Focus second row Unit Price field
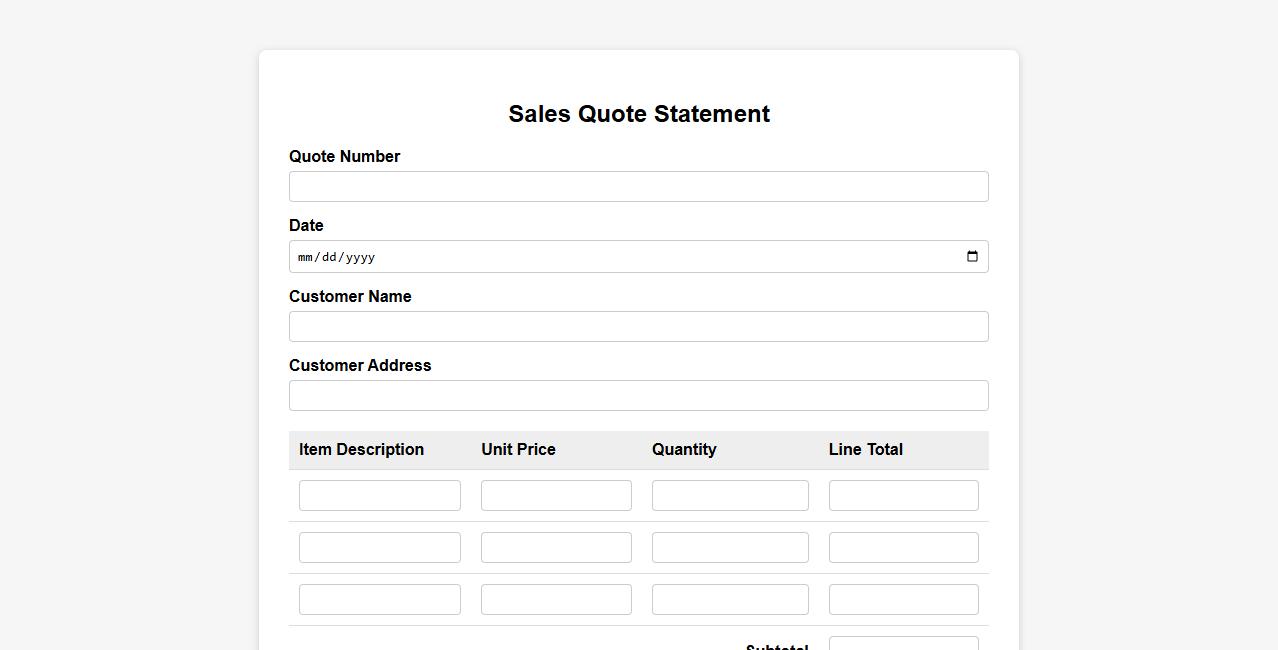This screenshot has width=1278, height=650. 556,548
